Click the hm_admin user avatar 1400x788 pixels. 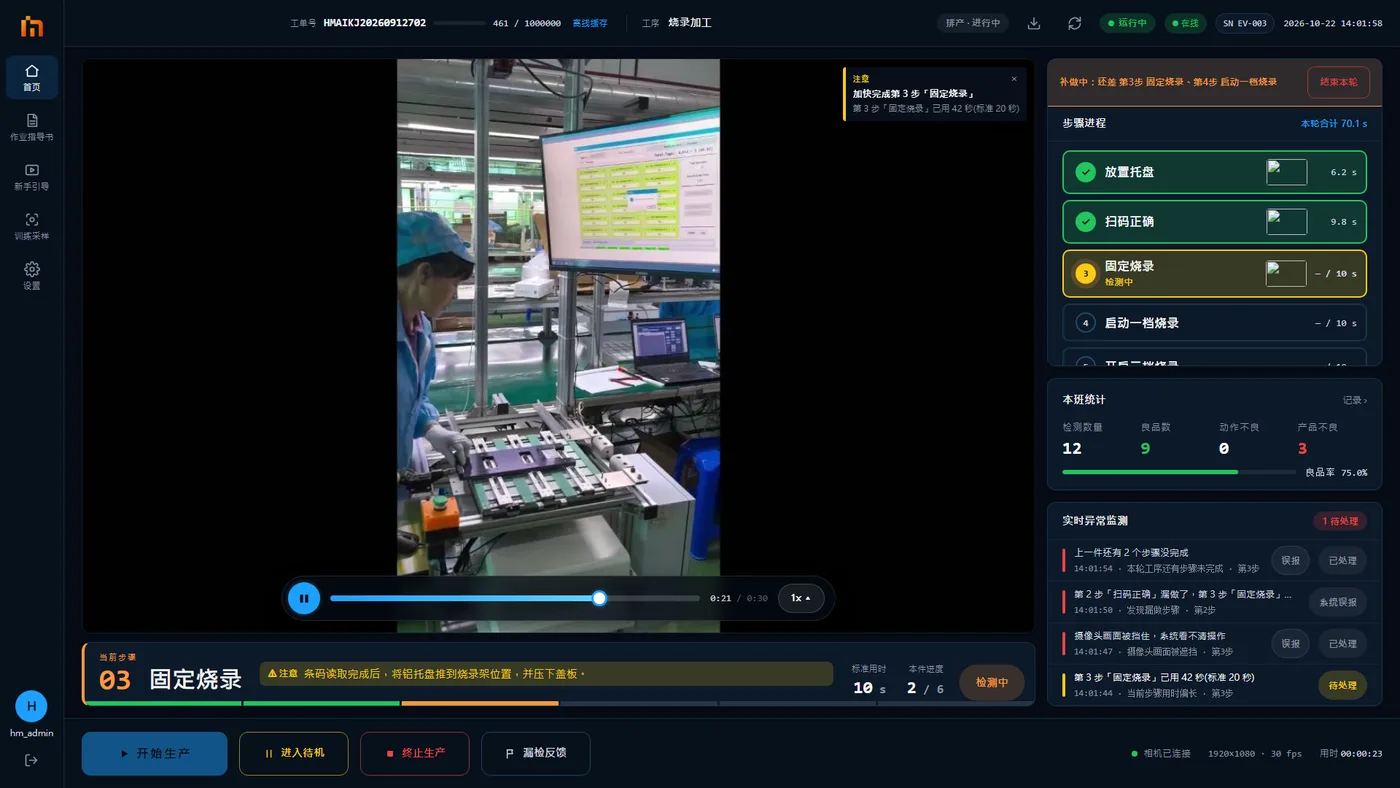(31, 706)
